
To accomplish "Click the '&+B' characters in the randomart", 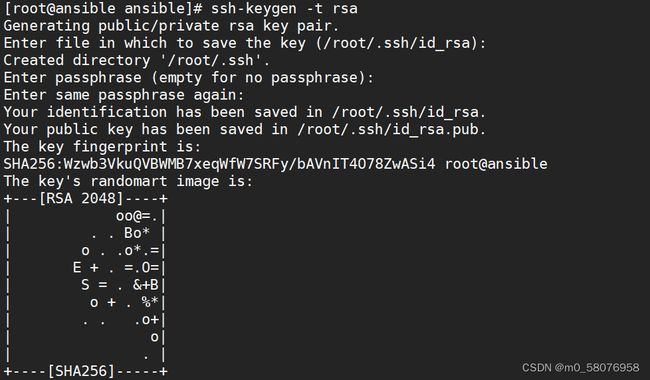I will [146, 285].
